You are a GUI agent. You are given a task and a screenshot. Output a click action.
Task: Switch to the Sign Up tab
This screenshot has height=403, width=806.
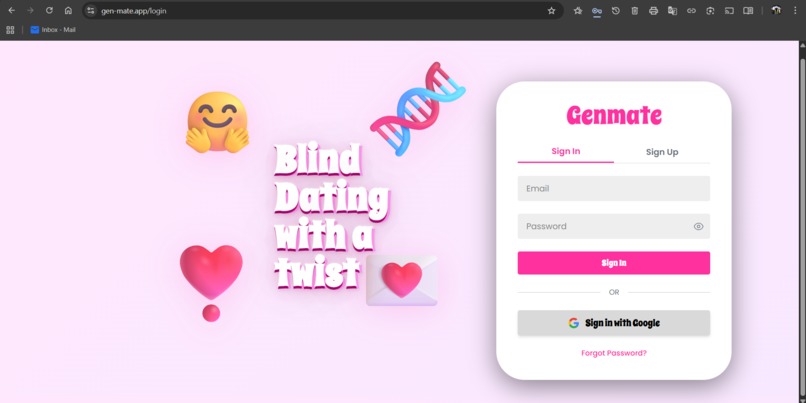click(662, 152)
